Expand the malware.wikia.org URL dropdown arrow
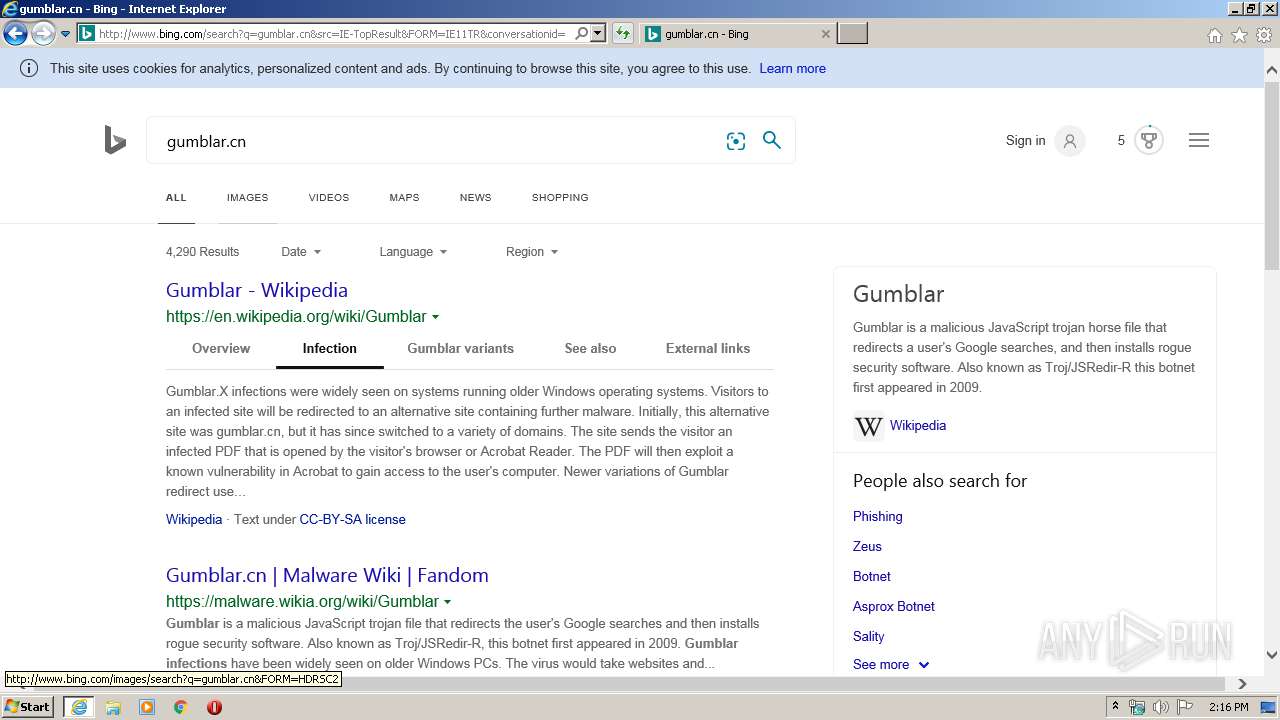The height and width of the screenshot is (720, 1280). tap(447, 602)
